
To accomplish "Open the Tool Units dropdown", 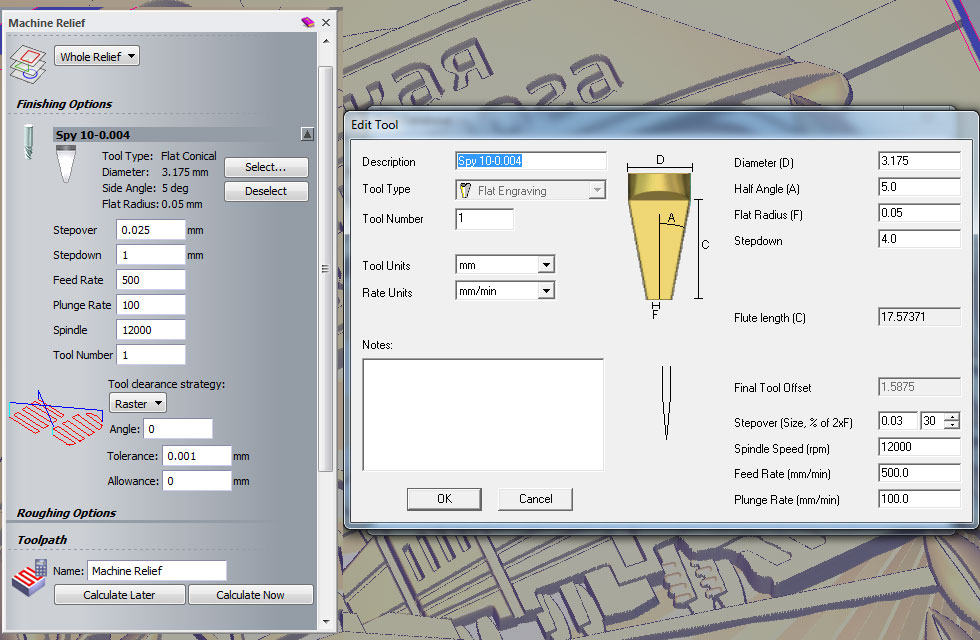I will [545, 266].
